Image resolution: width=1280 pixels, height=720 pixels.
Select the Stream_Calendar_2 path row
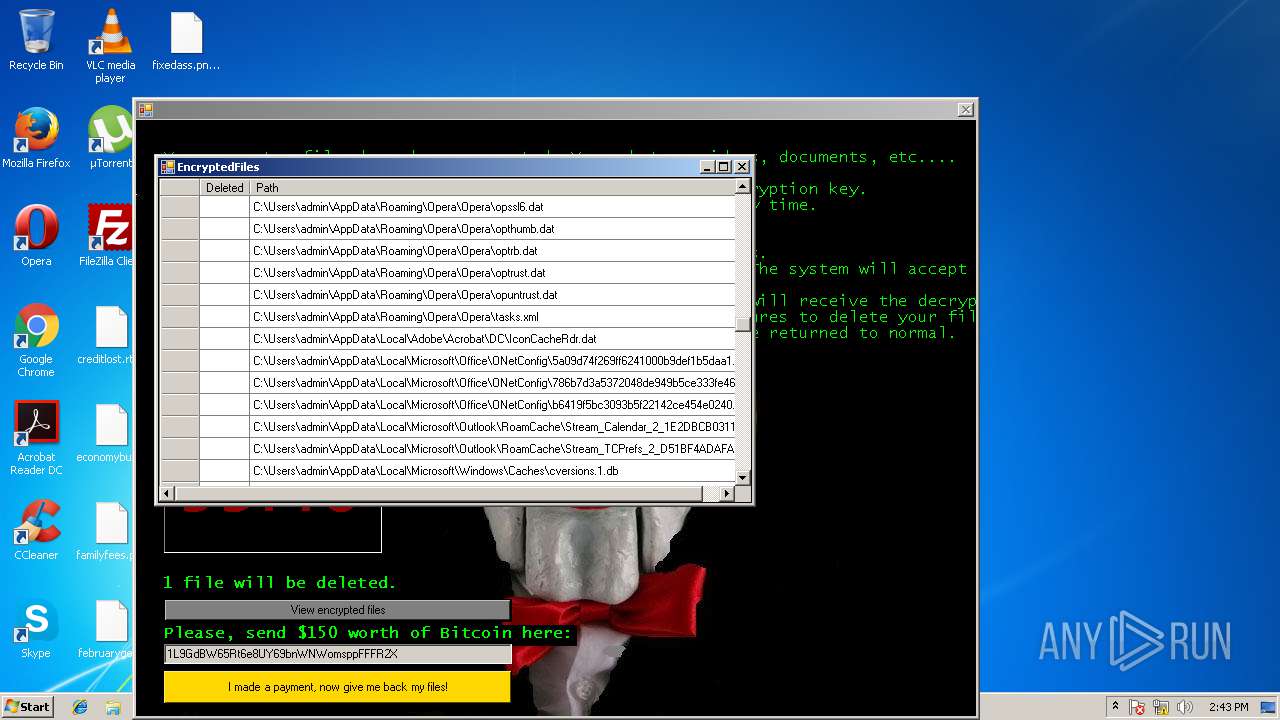492,427
